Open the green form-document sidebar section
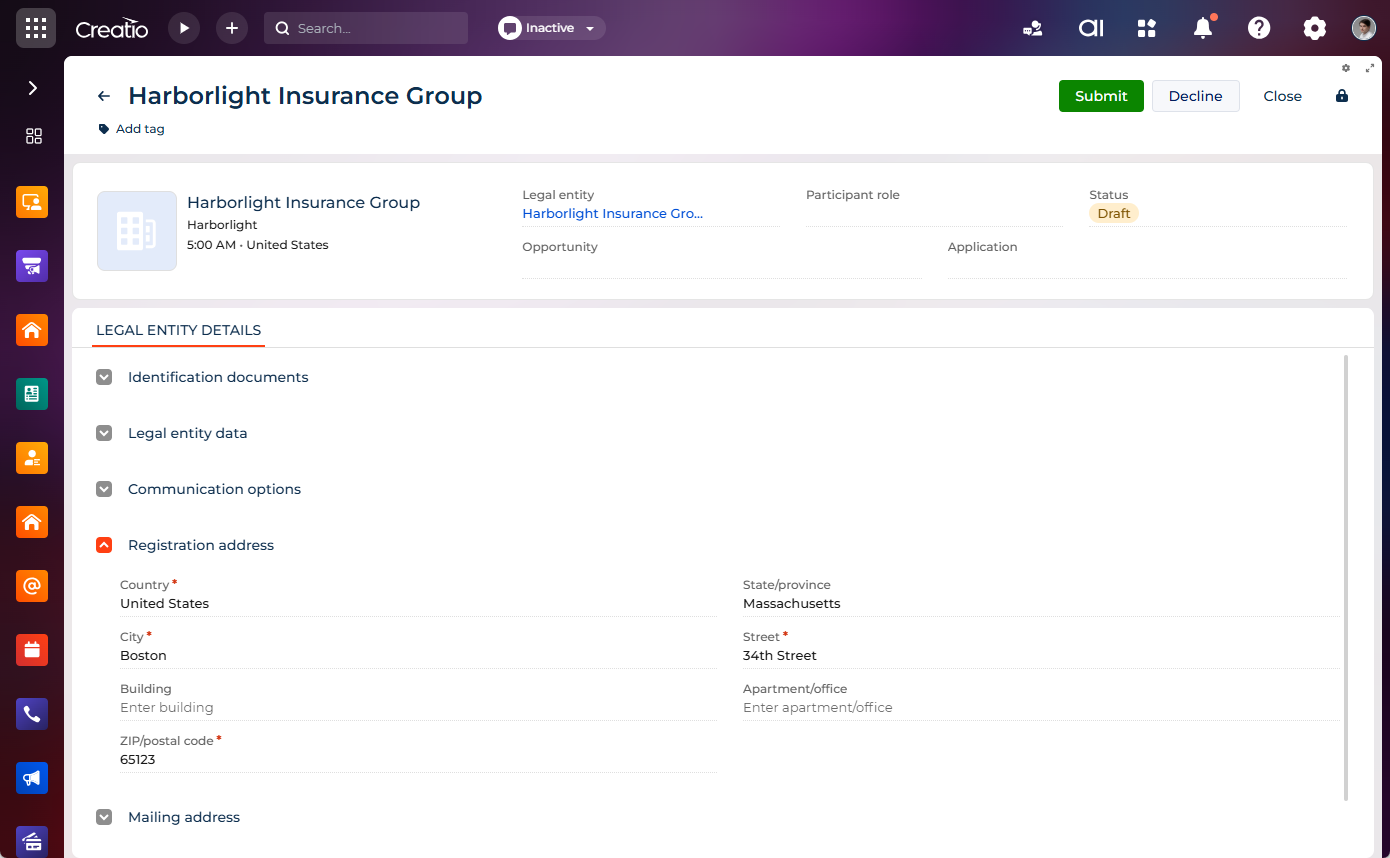 point(32,394)
